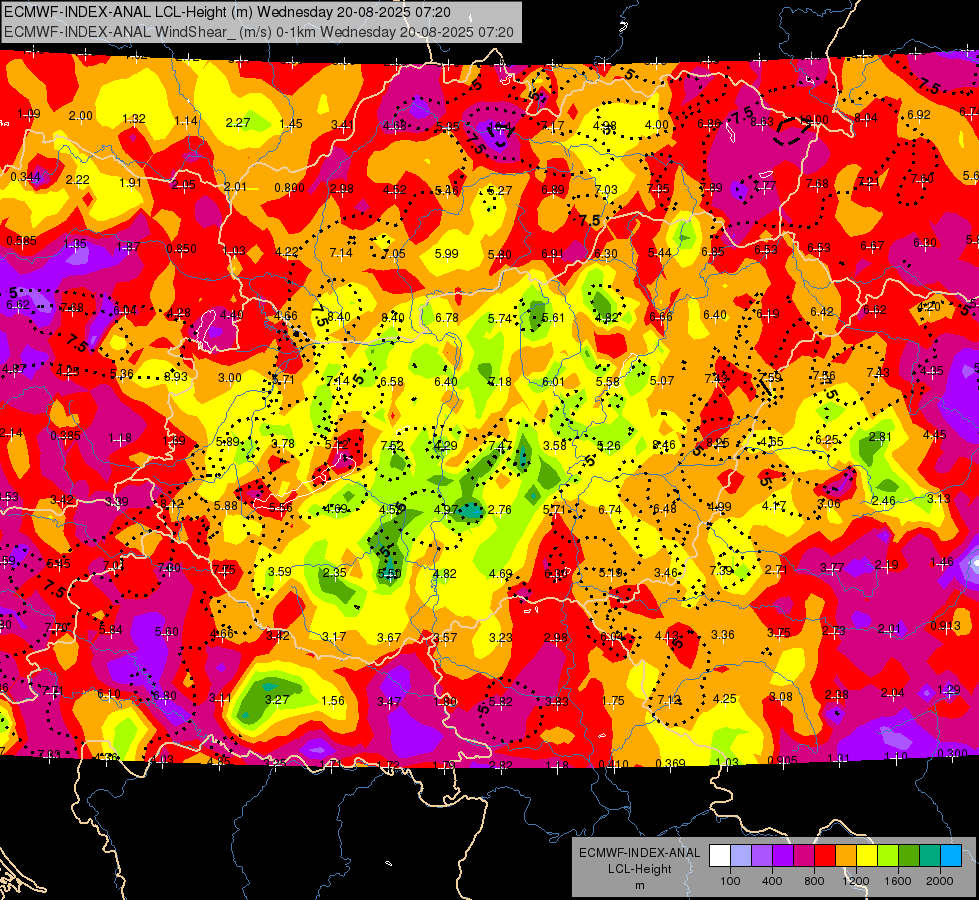Click the dark green legend swatch
Screen dimensions: 979x900
coord(909,856)
